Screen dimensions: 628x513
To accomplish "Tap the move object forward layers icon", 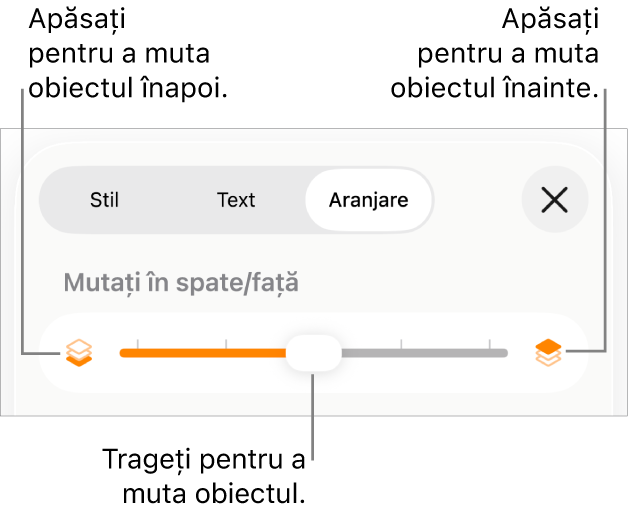I will (x=548, y=353).
